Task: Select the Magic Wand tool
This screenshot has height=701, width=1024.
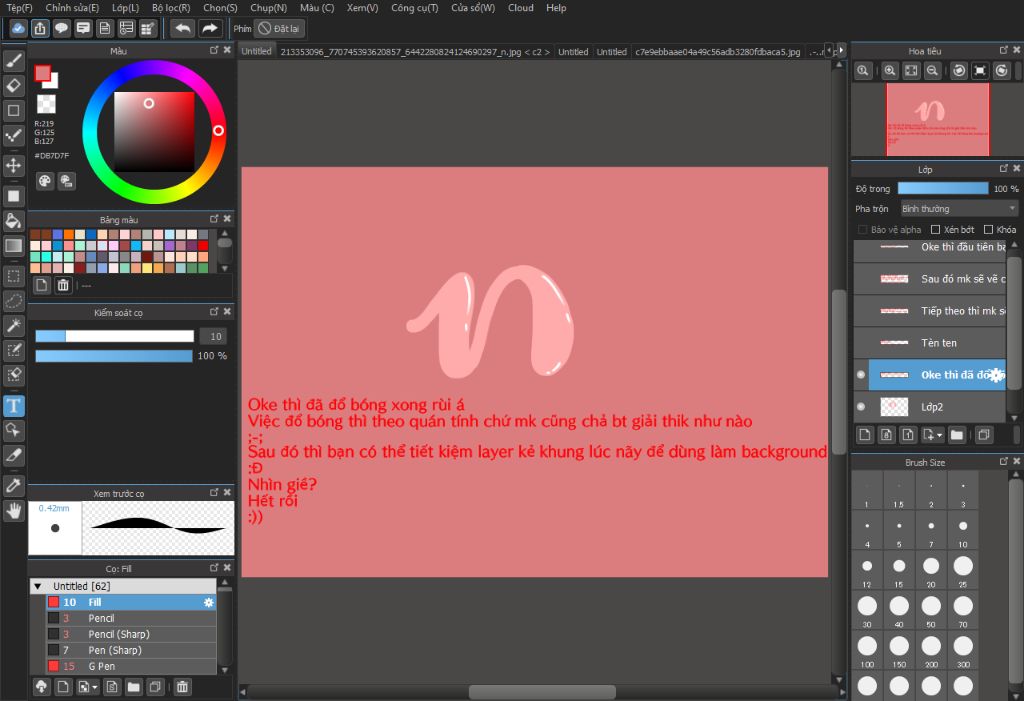Action: click(x=14, y=325)
